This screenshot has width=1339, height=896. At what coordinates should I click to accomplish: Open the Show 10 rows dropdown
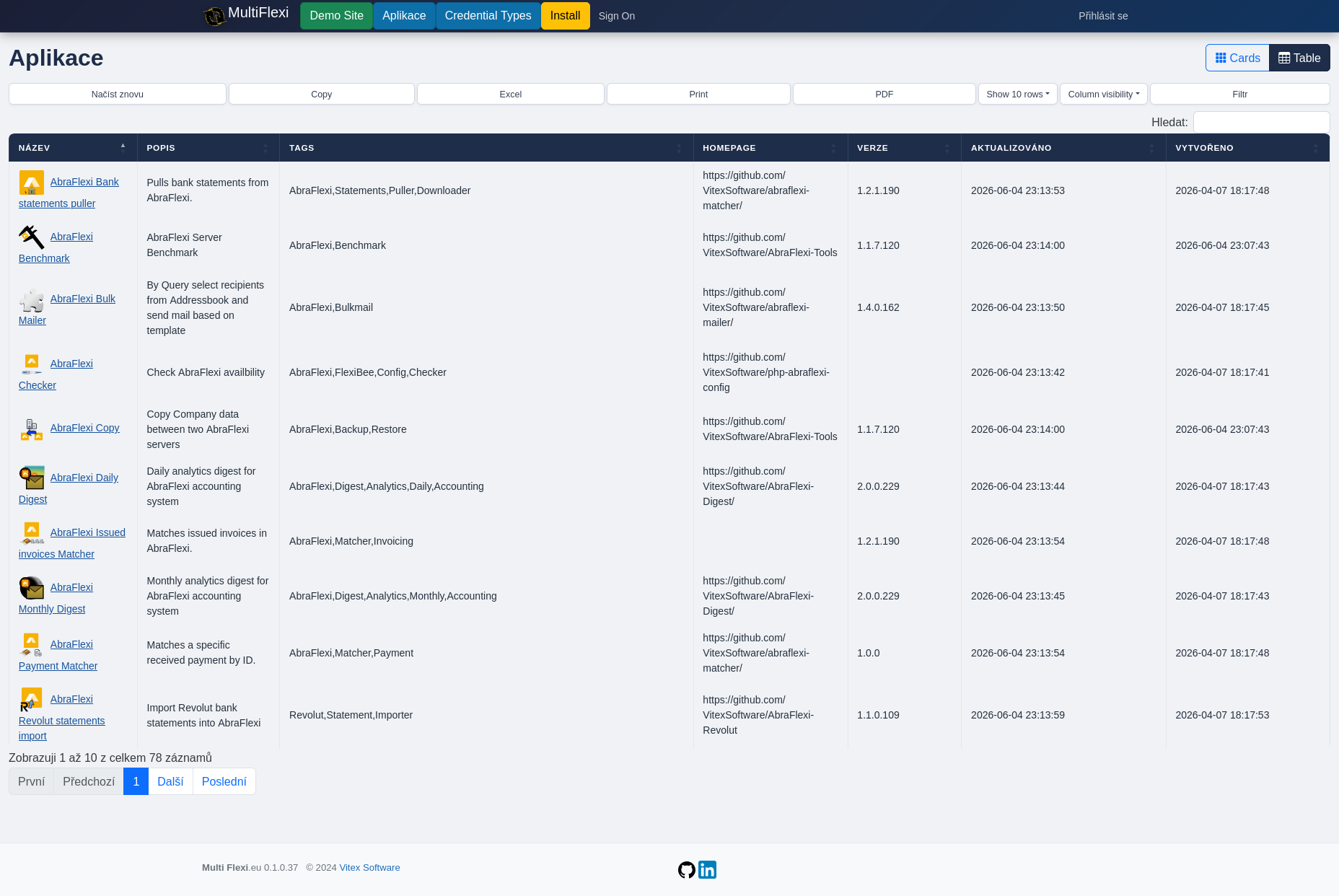[x=1018, y=94]
